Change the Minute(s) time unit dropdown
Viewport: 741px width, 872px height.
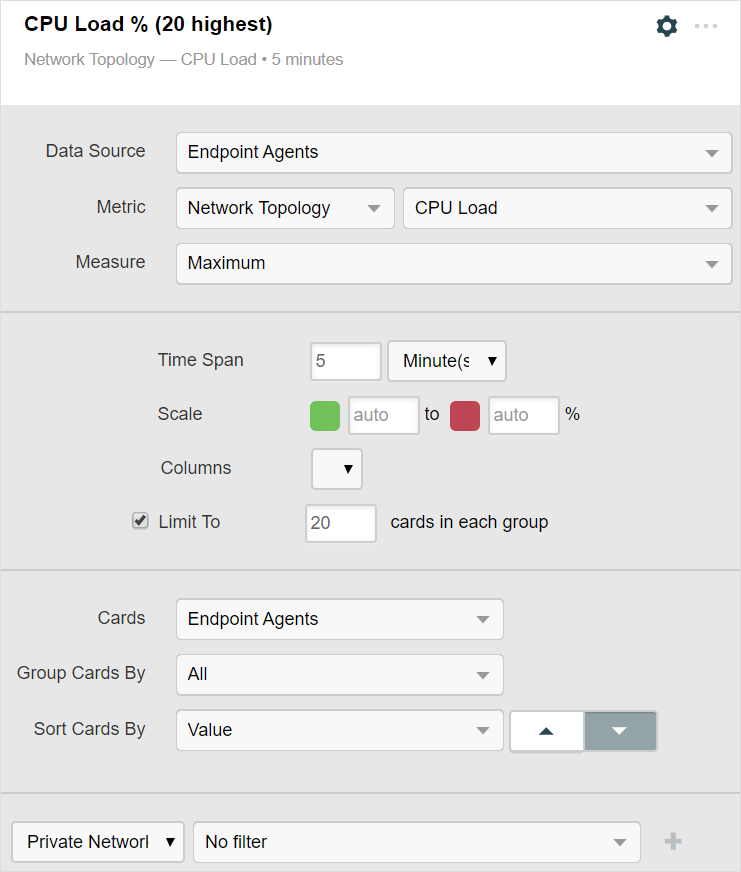(x=446, y=361)
